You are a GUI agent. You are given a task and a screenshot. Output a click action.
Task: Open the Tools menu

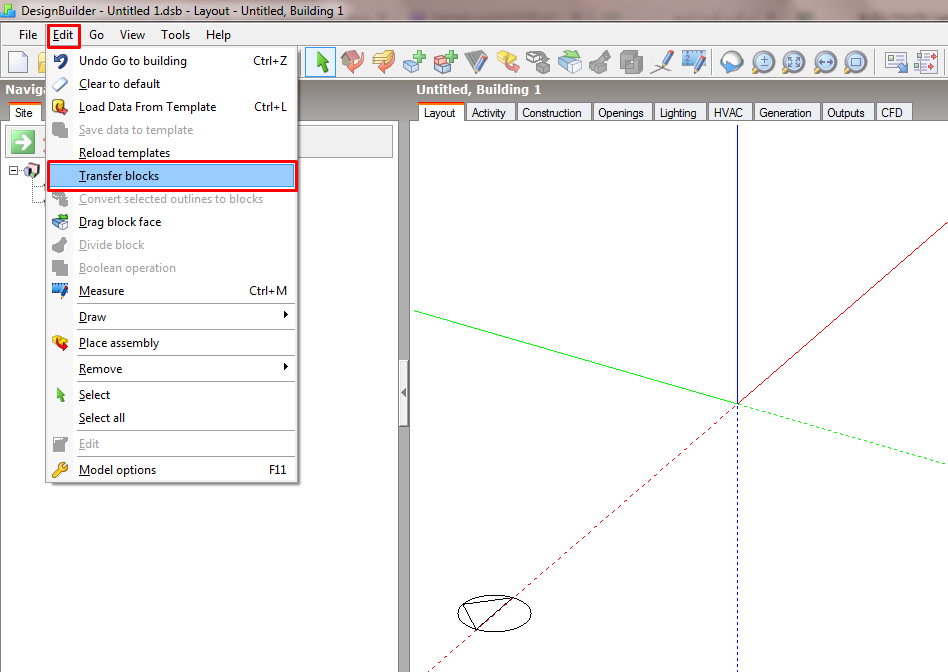[175, 35]
